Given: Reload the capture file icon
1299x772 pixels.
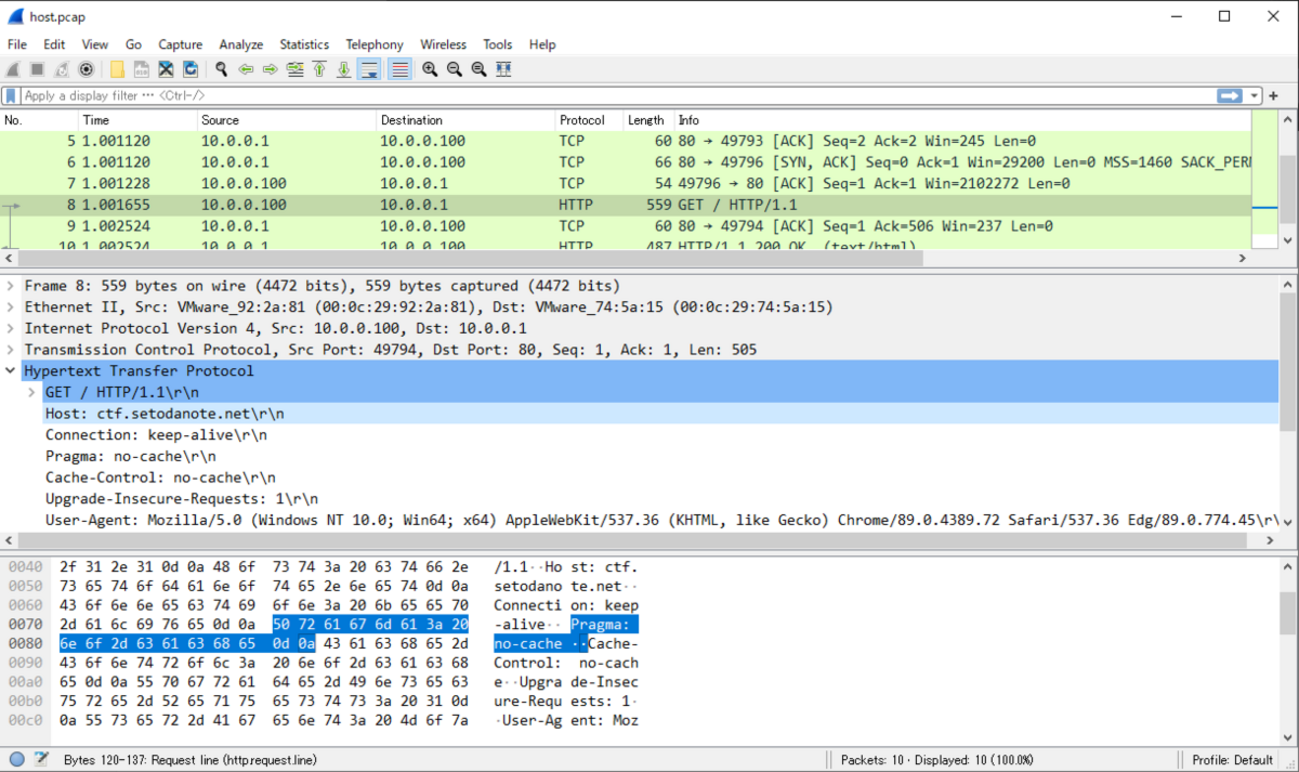Looking at the screenshot, I should 190,69.
